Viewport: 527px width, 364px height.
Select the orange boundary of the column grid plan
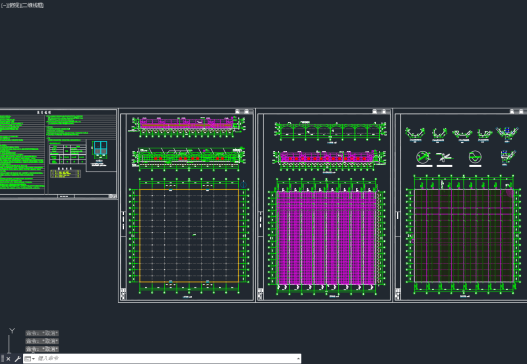[189, 236]
